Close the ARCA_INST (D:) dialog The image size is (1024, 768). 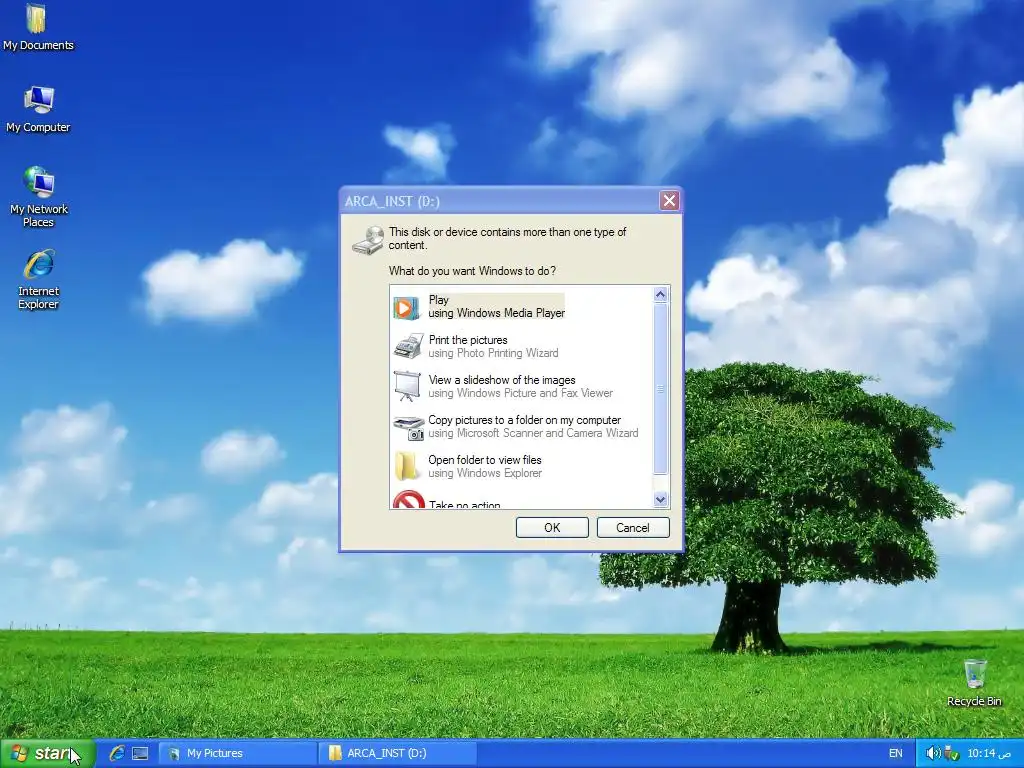(x=669, y=201)
